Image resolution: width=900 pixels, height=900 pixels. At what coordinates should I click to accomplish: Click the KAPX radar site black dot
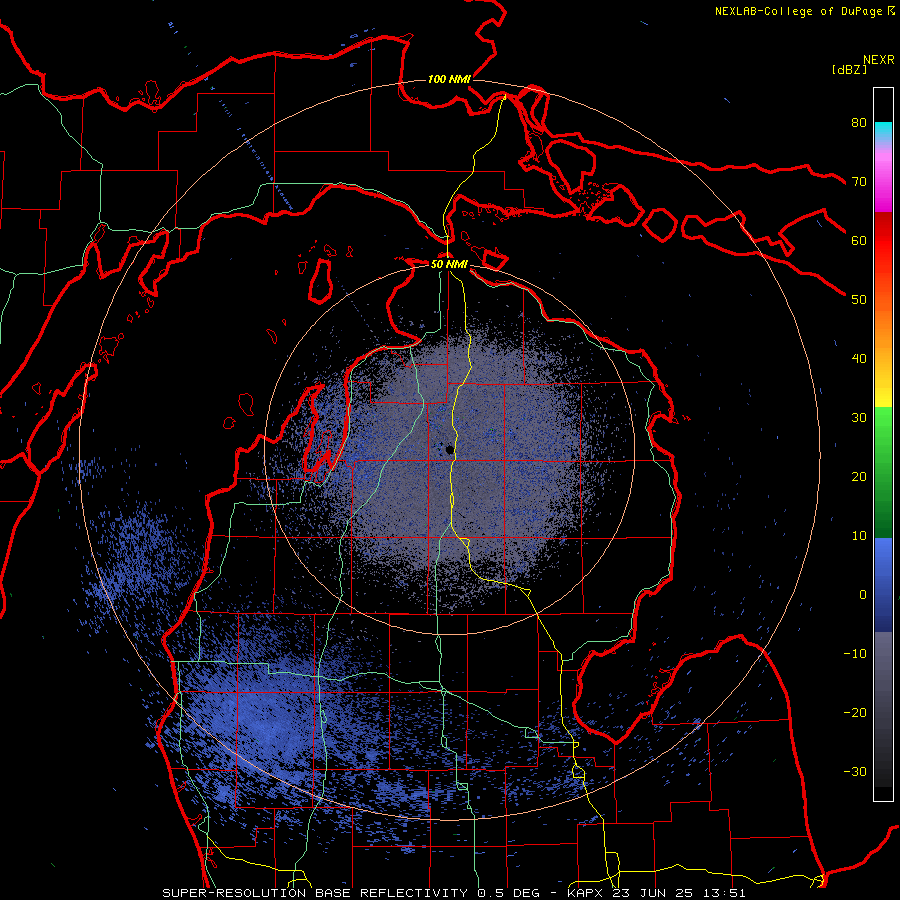point(450,450)
